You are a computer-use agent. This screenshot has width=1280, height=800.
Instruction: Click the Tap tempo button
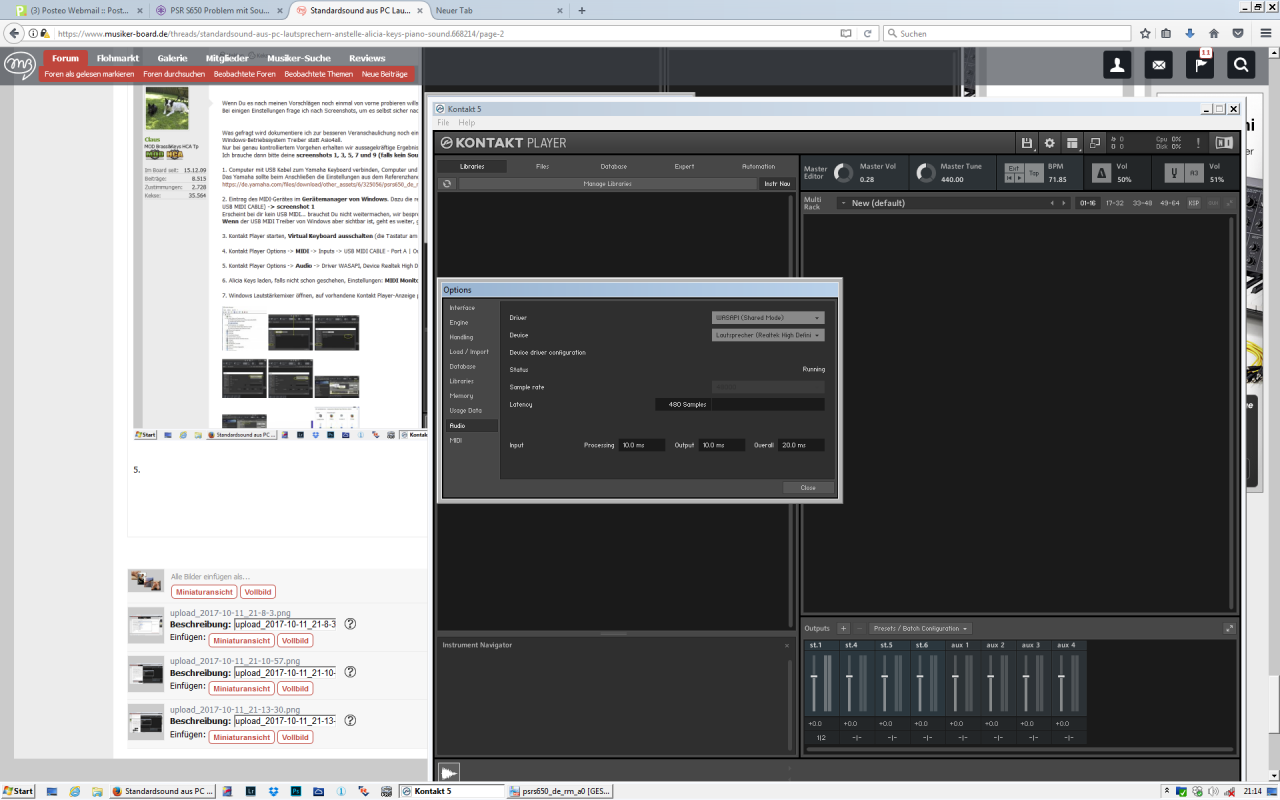tap(1034, 173)
